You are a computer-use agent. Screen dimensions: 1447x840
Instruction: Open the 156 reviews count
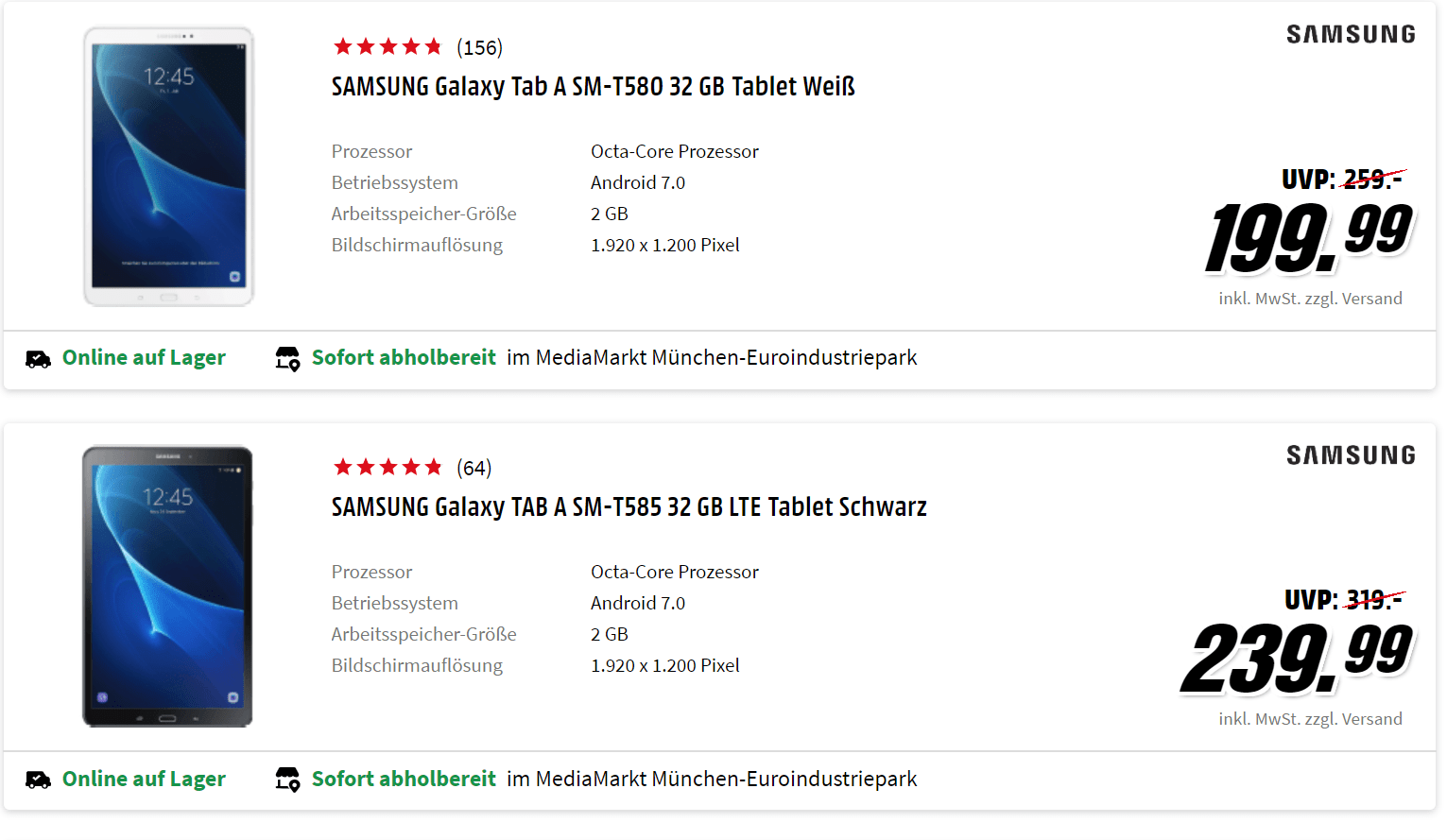[479, 48]
